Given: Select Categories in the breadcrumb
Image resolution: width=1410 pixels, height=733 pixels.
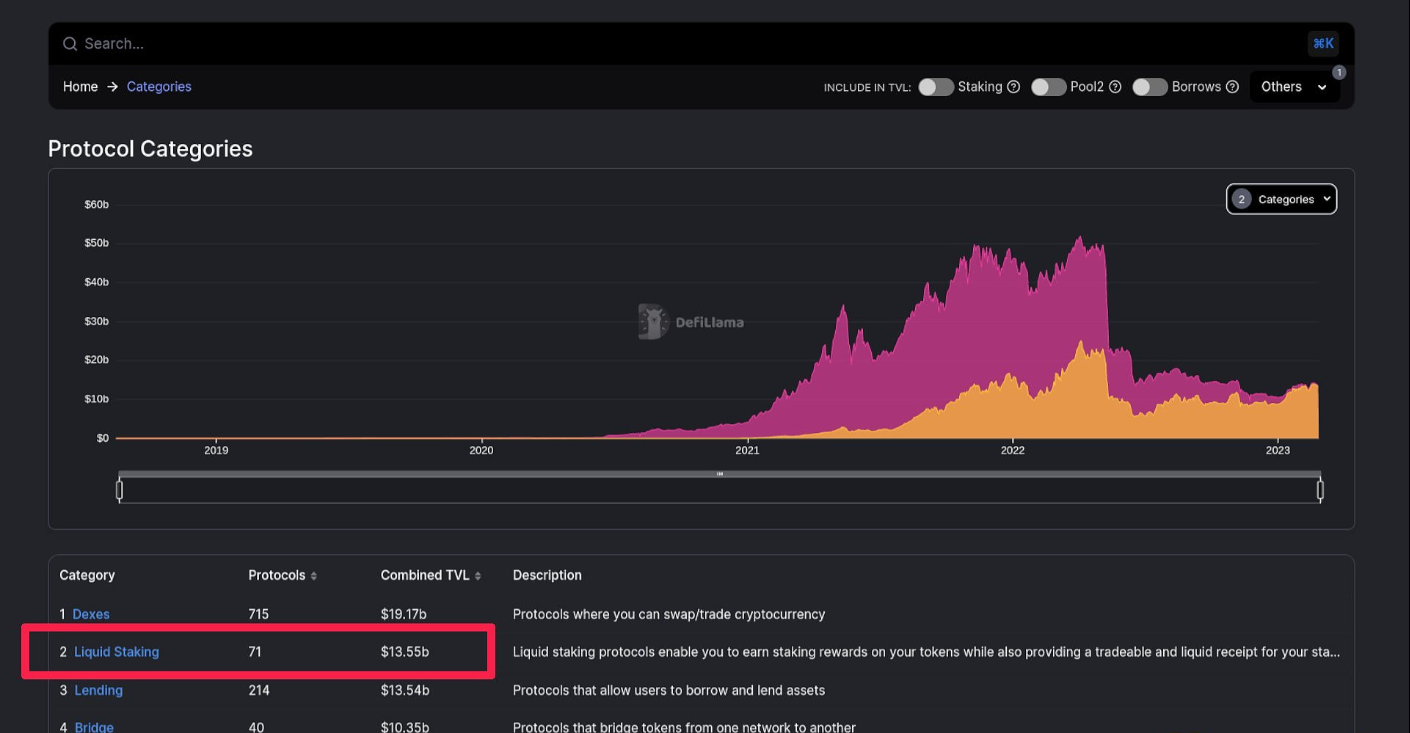Looking at the screenshot, I should 159,87.
